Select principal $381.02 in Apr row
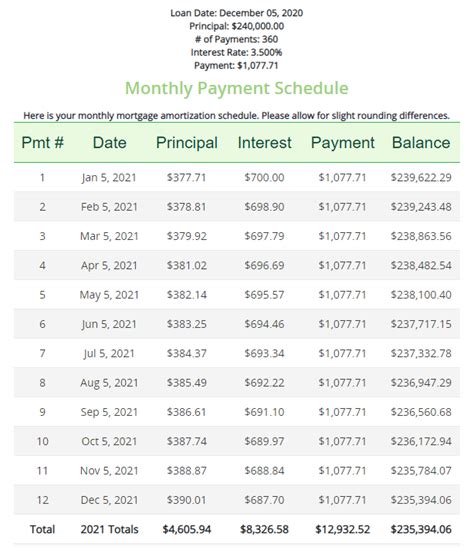The image size is (474, 547). pyautogui.click(x=187, y=265)
